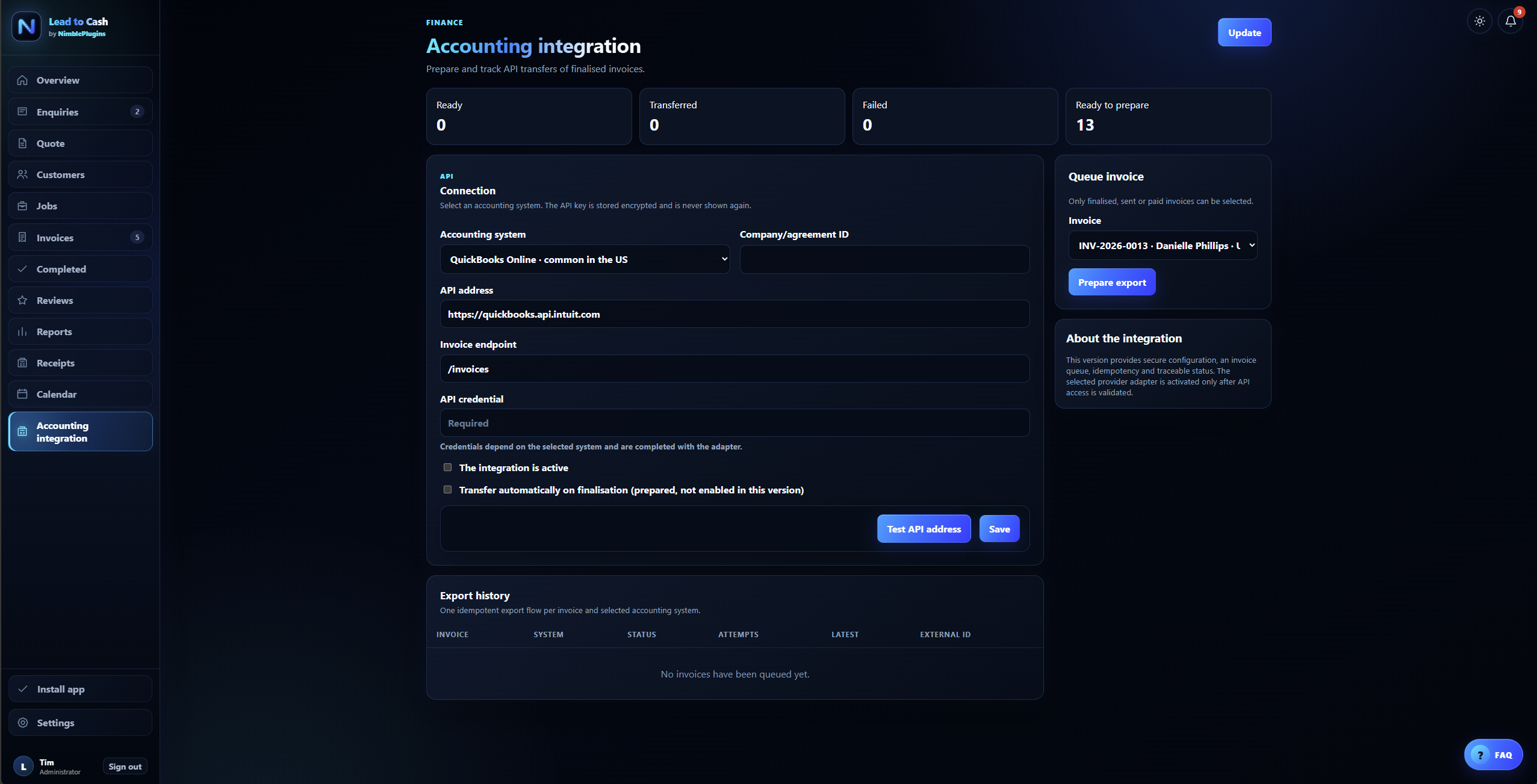The height and width of the screenshot is (784, 1537).
Task: Click the EXTERNAL ID column header
Action: click(945, 634)
